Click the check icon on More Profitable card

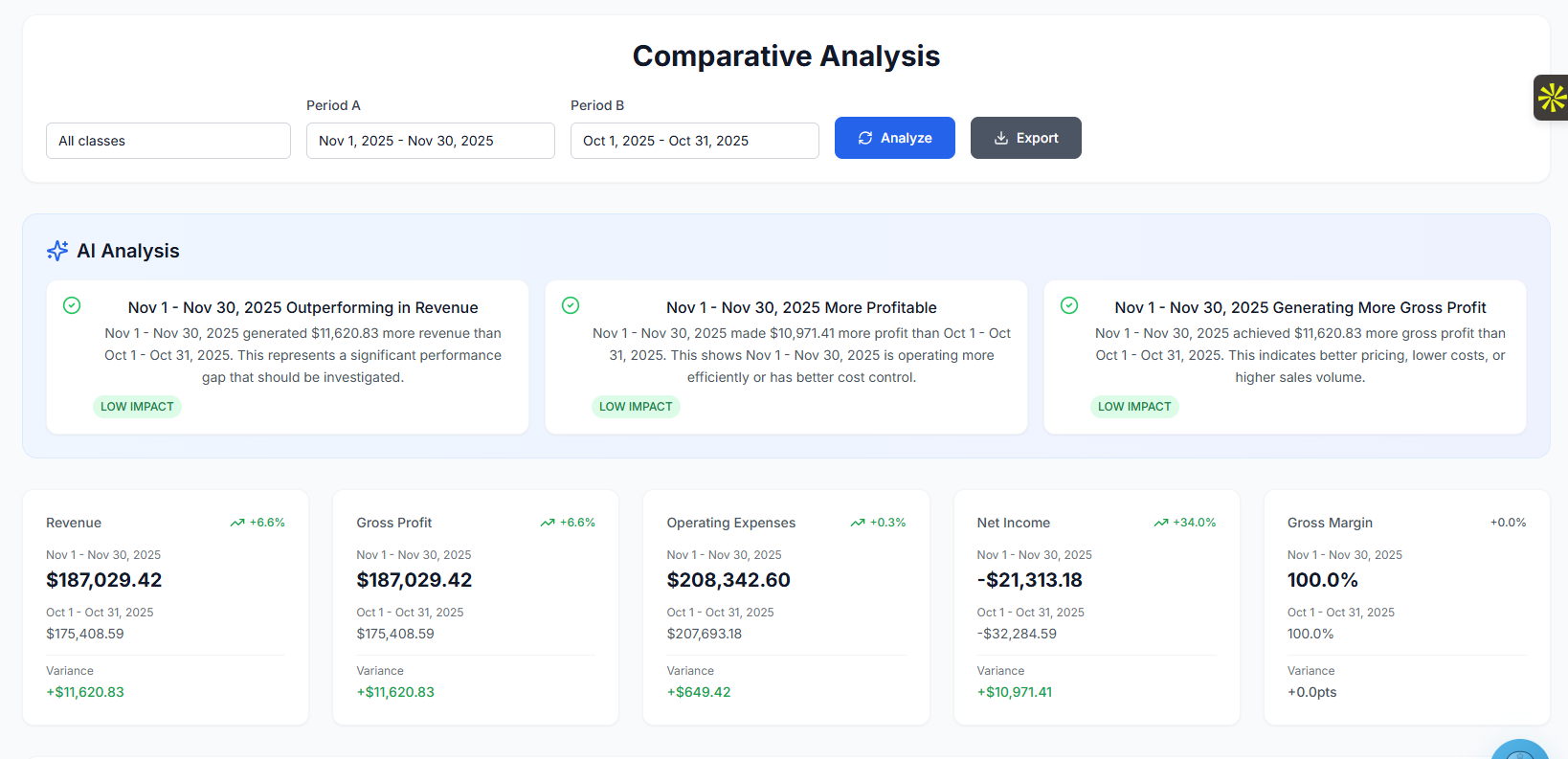click(x=571, y=305)
